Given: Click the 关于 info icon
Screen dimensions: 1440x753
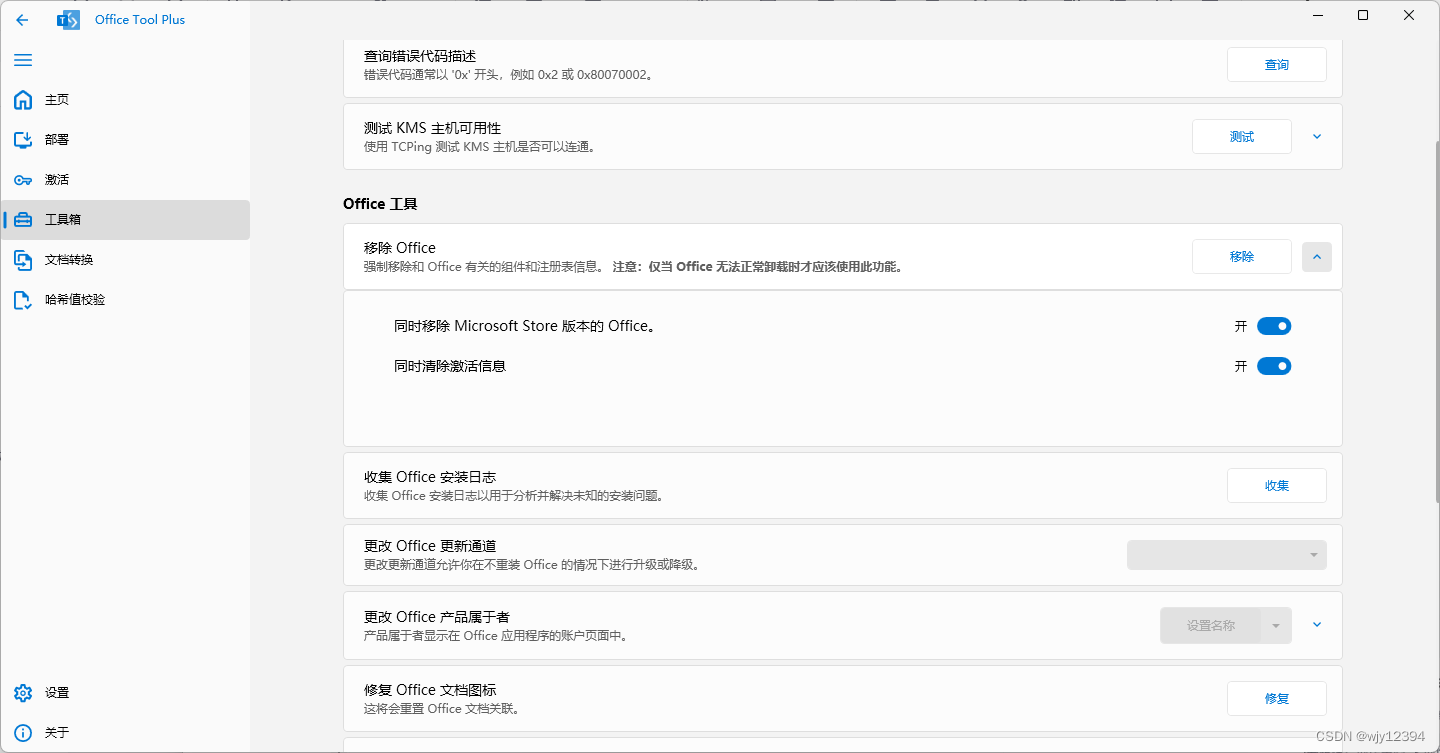Looking at the screenshot, I should pos(23,733).
